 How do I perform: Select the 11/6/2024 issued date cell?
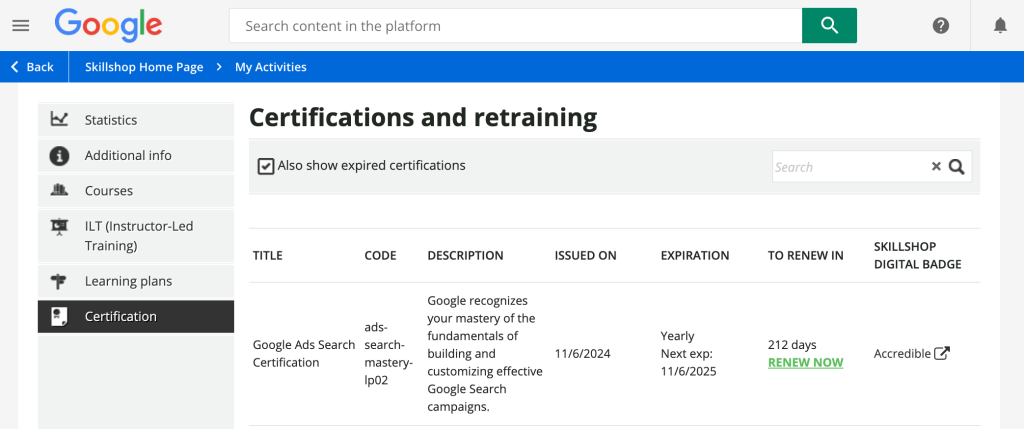click(583, 354)
